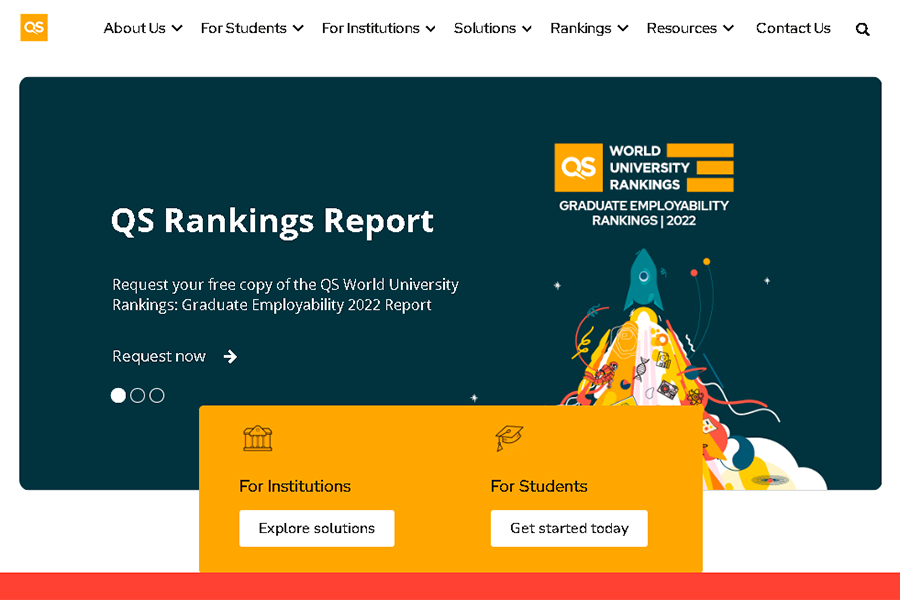900x600 pixels.
Task: Click the QS World University Rankings badge
Action: click(643, 168)
